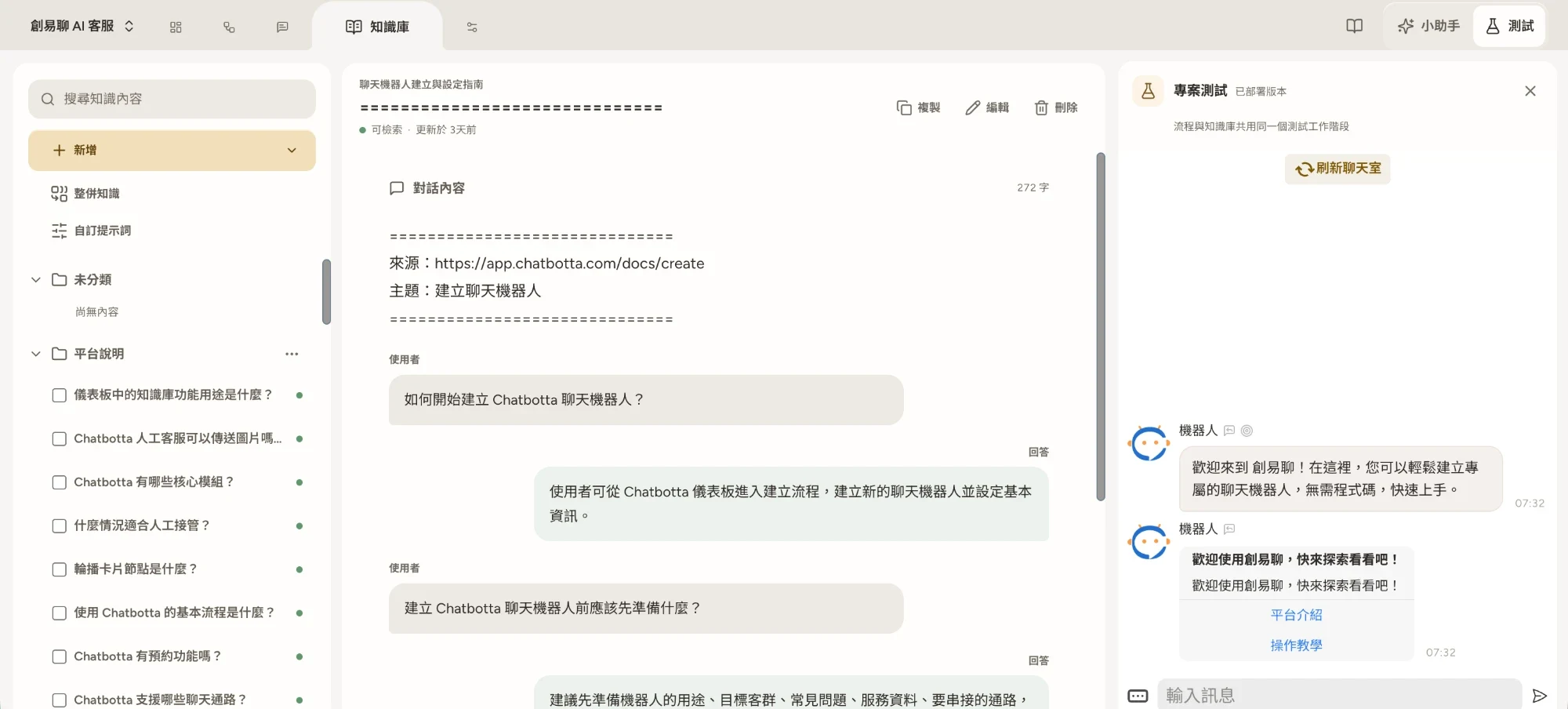
Task: Close the 專案測試 panel
Action: pos(1530,91)
